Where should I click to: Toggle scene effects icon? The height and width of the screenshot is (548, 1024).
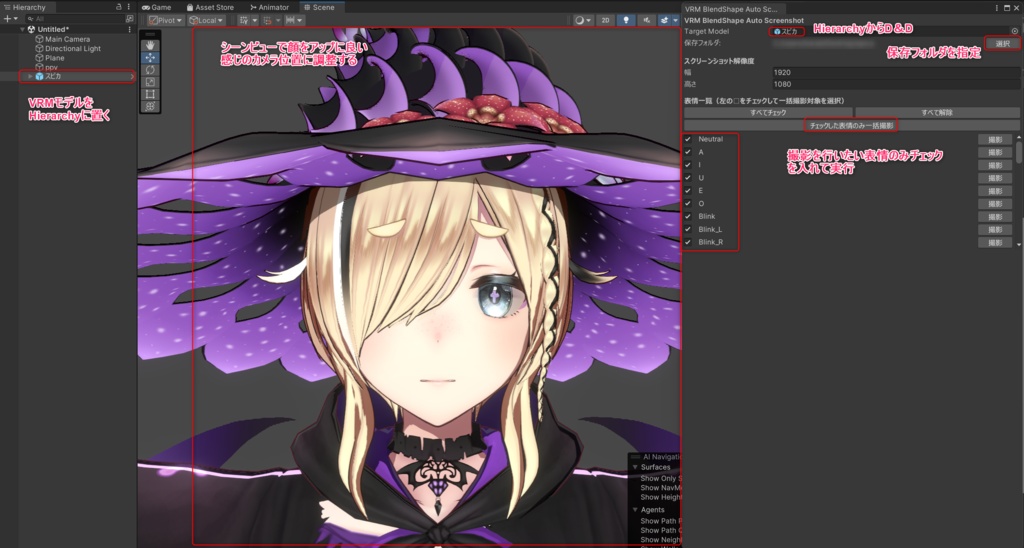tap(664, 20)
